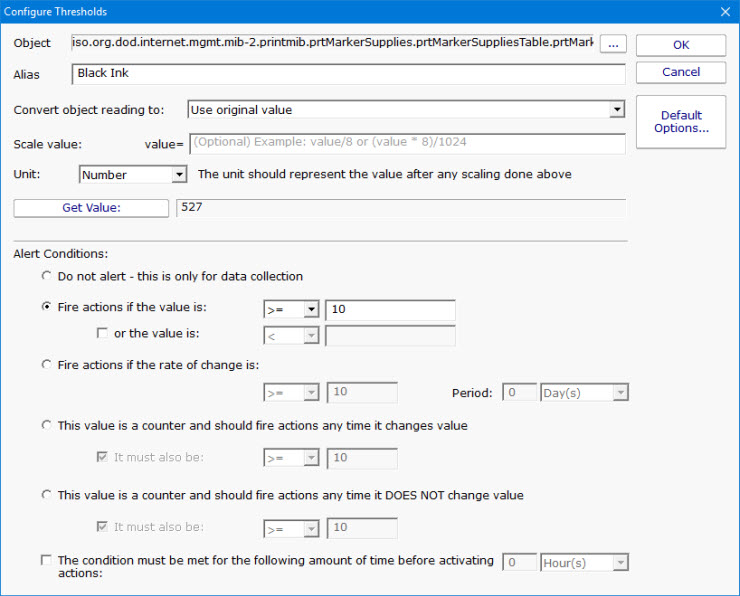The image size is (740, 596).
Task: Choose 'Fire actions if the rate of change is'
Action: pos(47,365)
